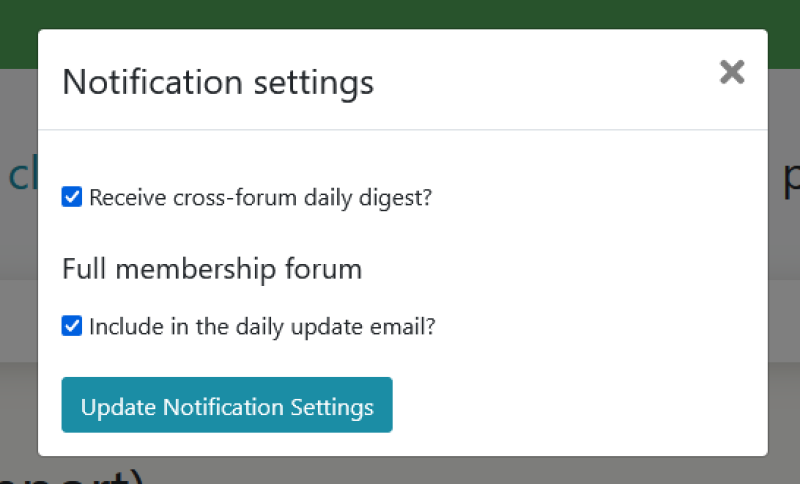Click the dimmed large text below the dialog

click(x=80, y=475)
